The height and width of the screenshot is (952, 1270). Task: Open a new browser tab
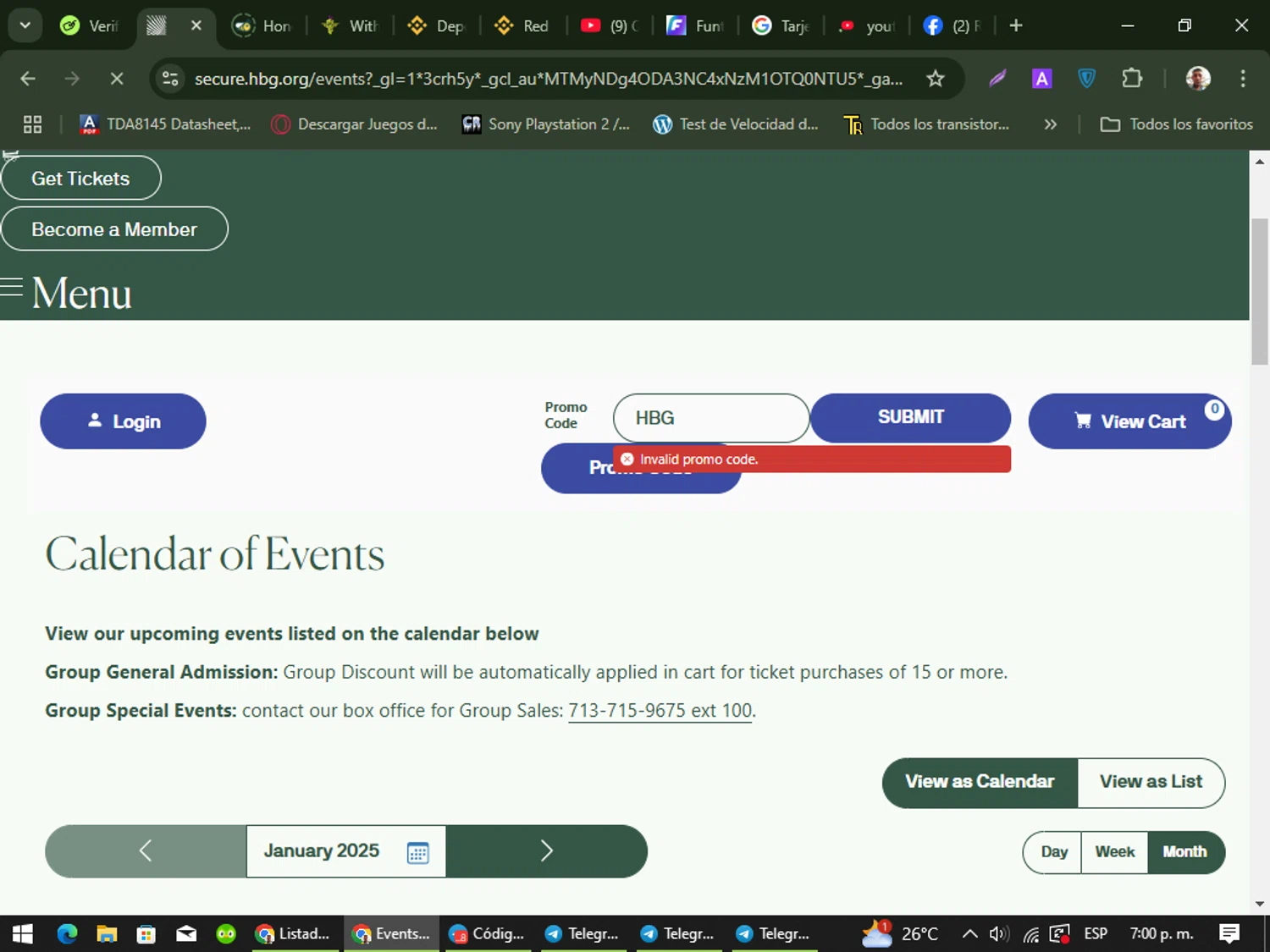(x=1016, y=25)
